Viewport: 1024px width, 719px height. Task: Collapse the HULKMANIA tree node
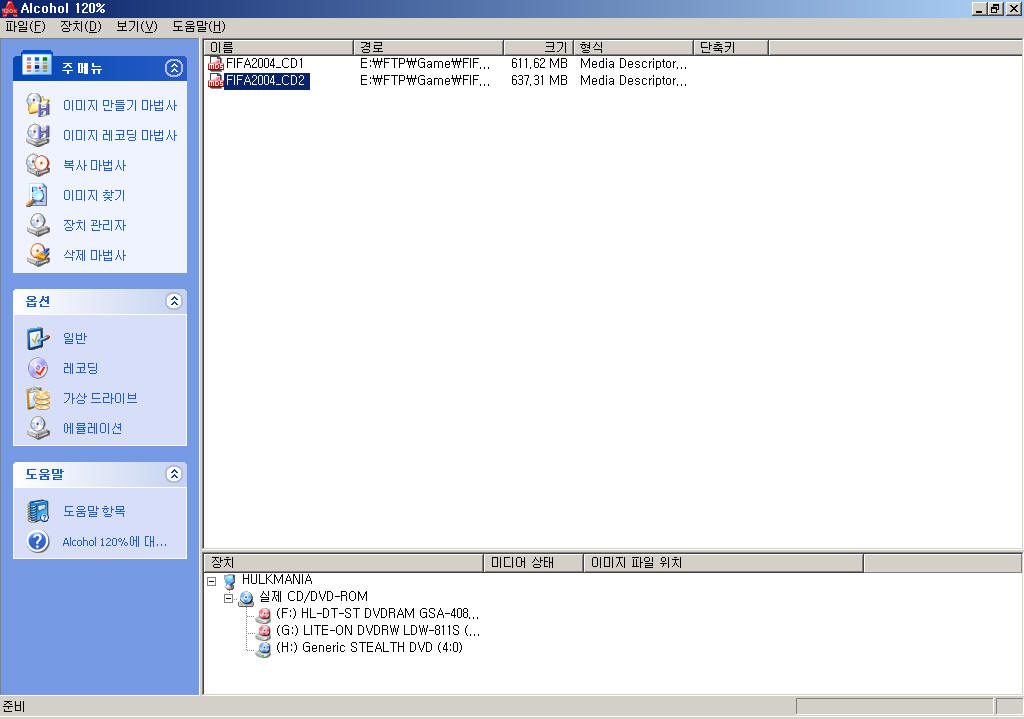pyautogui.click(x=212, y=581)
